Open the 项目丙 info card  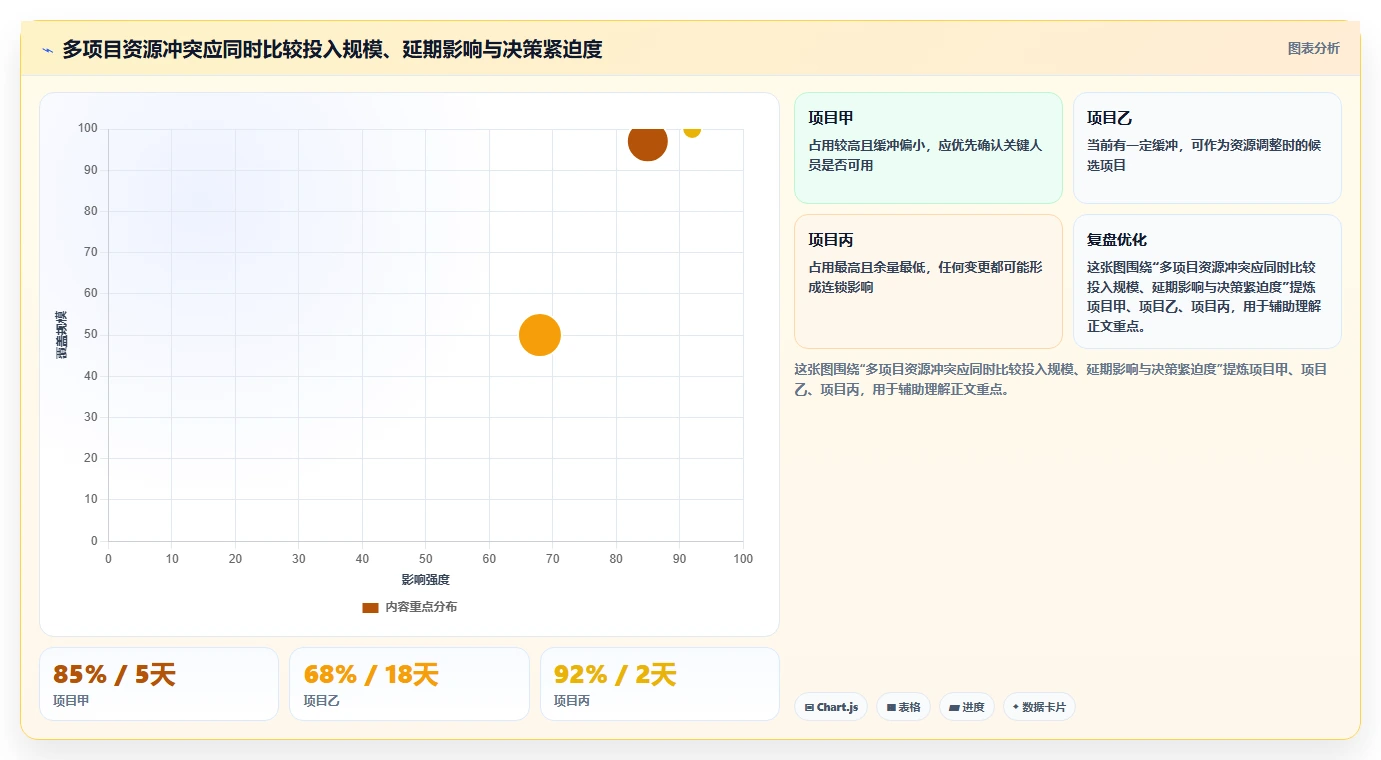928,281
